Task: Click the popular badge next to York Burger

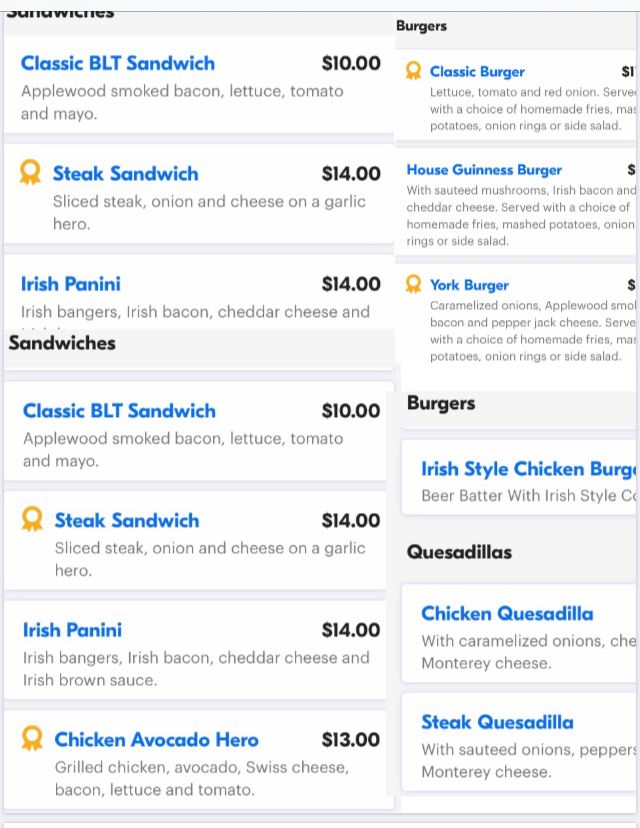Action: [413, 285]
